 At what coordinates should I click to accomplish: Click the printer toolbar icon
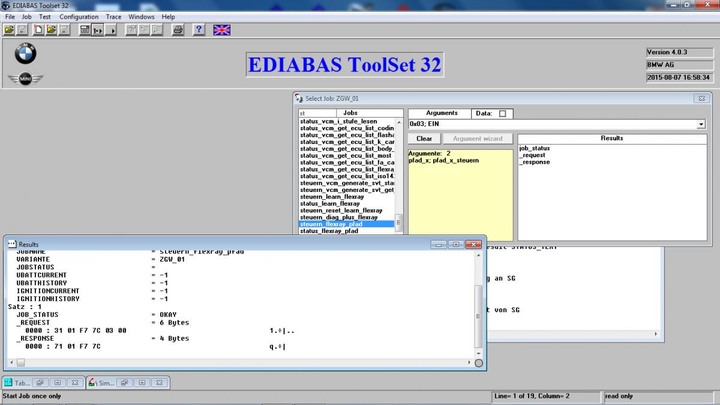178,30
